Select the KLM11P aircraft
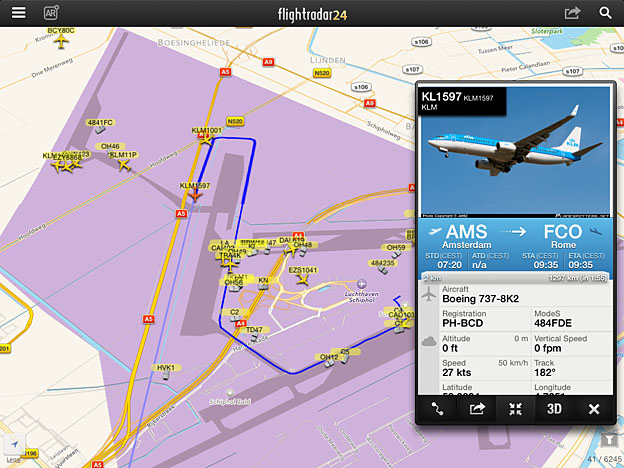This screenshot has height=468, width=624. [x=124, y=165]
